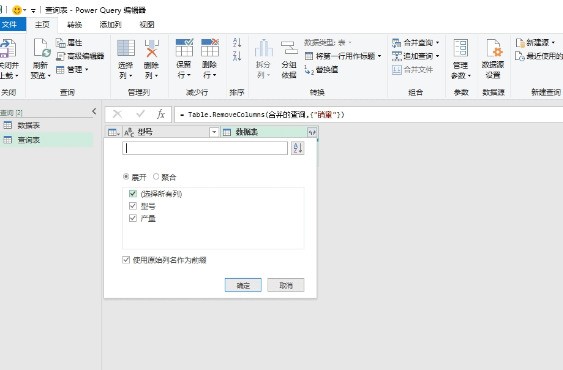Open the quick access toolbar customize arrow

coord(33,10)
